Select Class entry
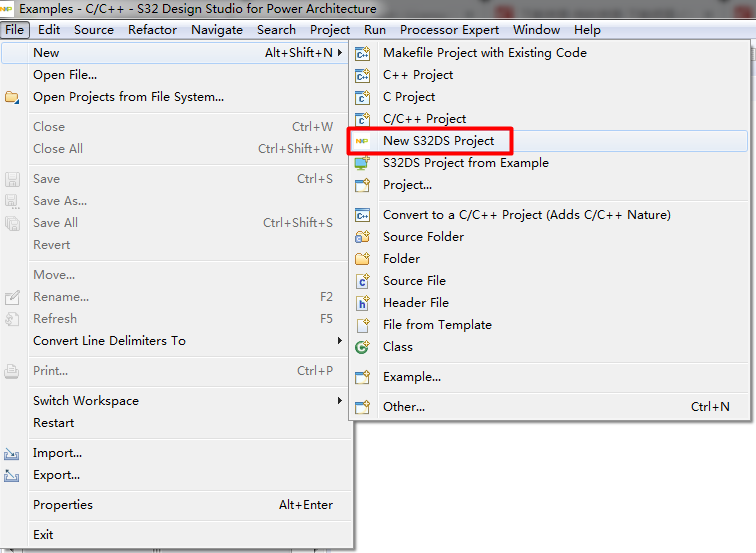Screen dimensions: 756x553 550,347
